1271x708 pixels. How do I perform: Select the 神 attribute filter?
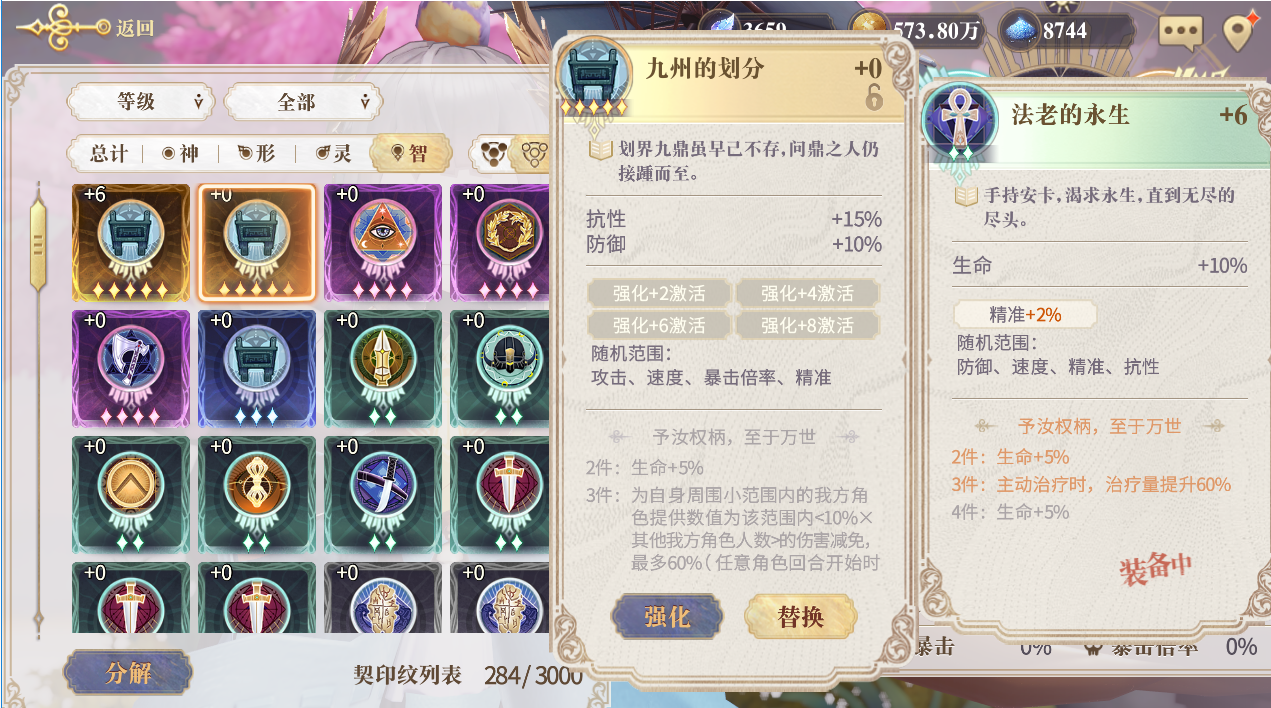(x=181, y=153)
